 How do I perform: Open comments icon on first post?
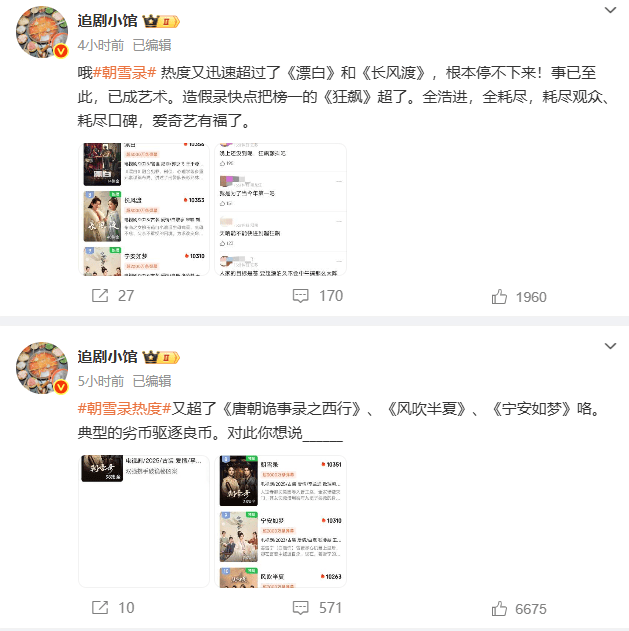301,296
